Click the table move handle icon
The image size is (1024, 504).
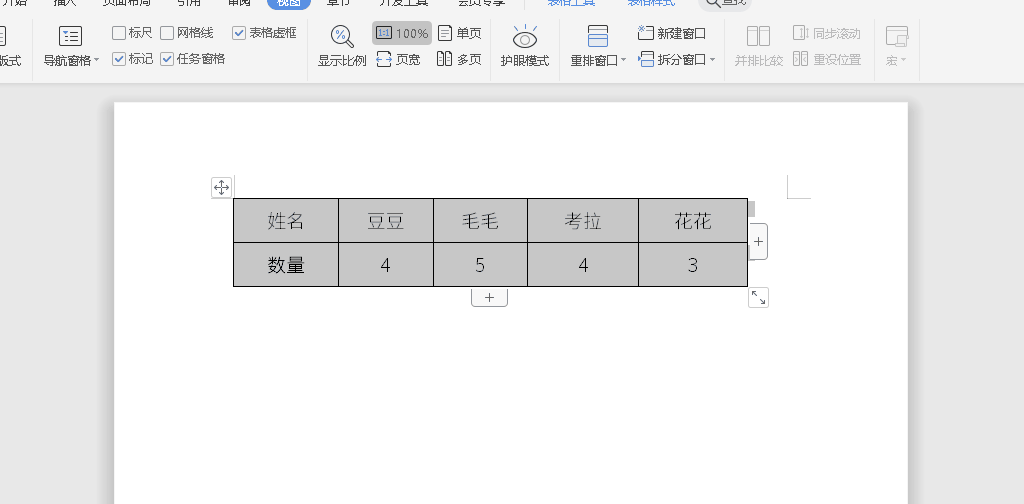[x=222, y=187]
